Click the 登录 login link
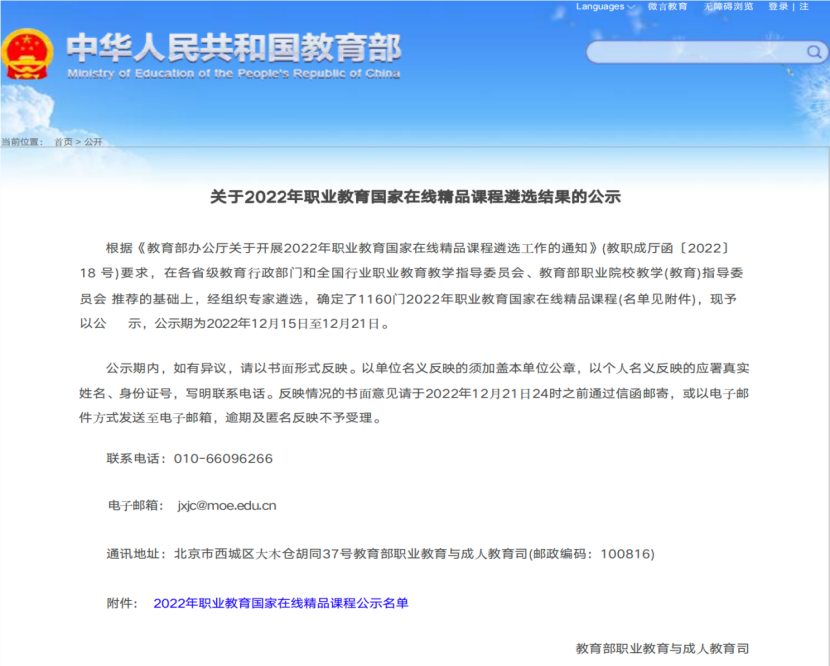830x666 pixels. (778, 7)
